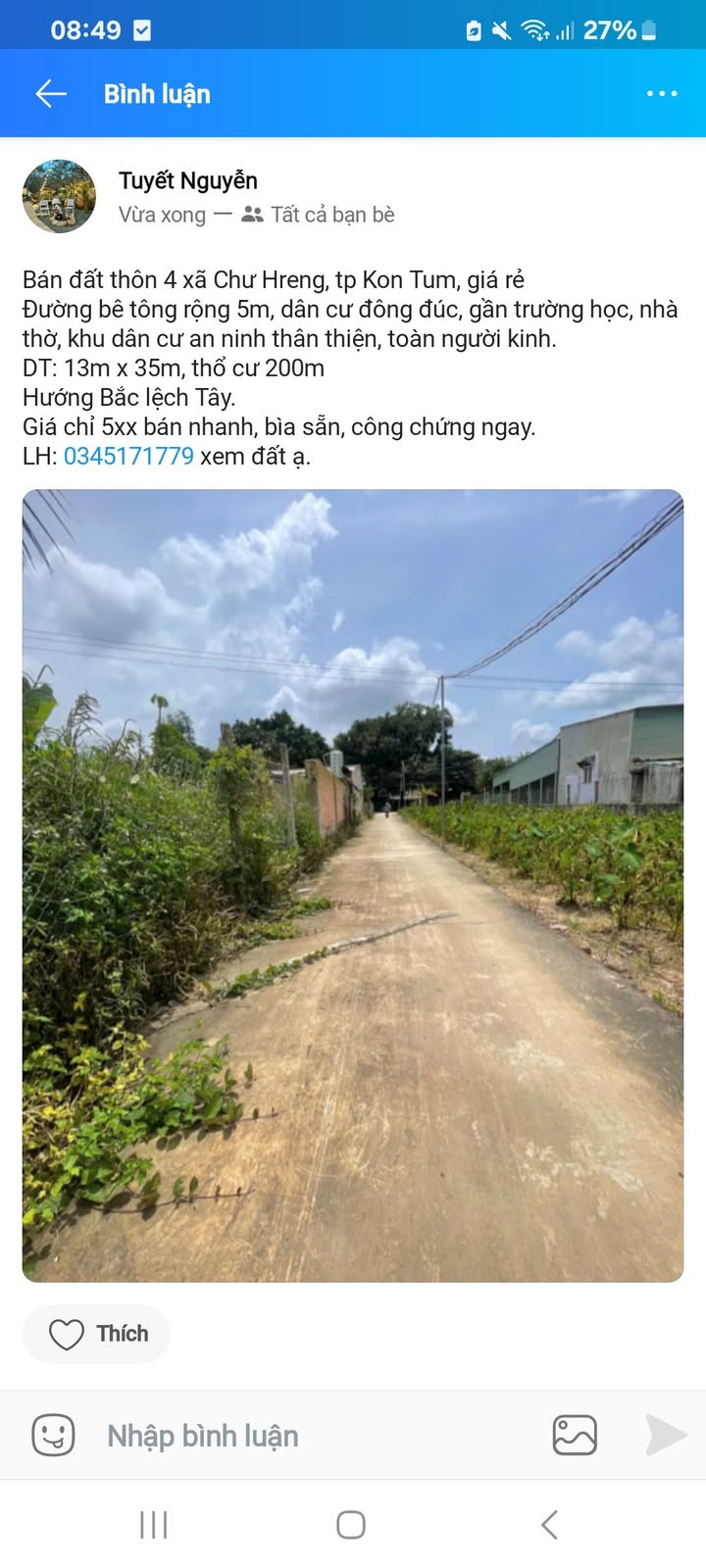
Task: Tap the Android recent apps button
Action: point(154,1525)
